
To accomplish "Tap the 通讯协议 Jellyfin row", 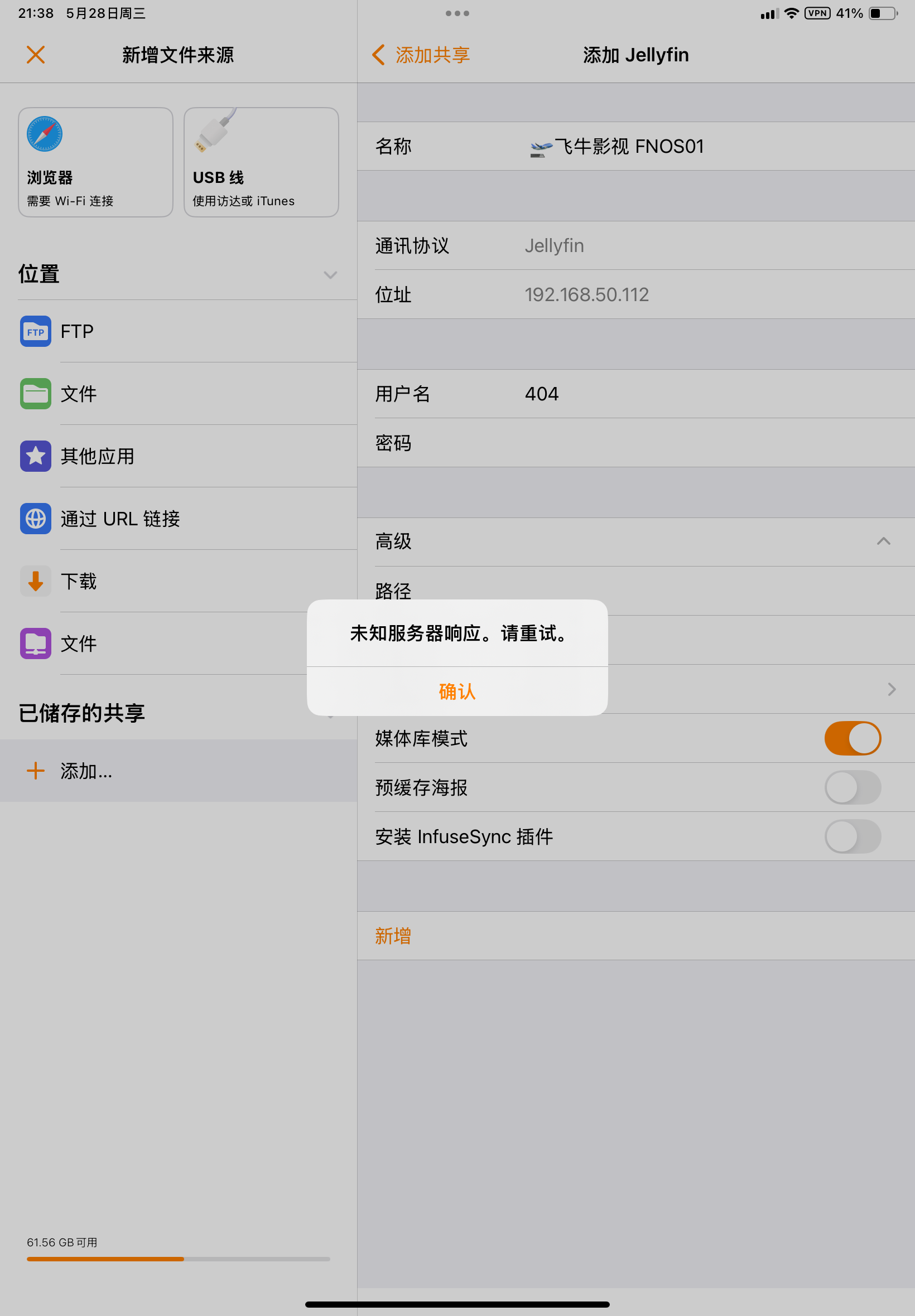I will tap(636, 245).
